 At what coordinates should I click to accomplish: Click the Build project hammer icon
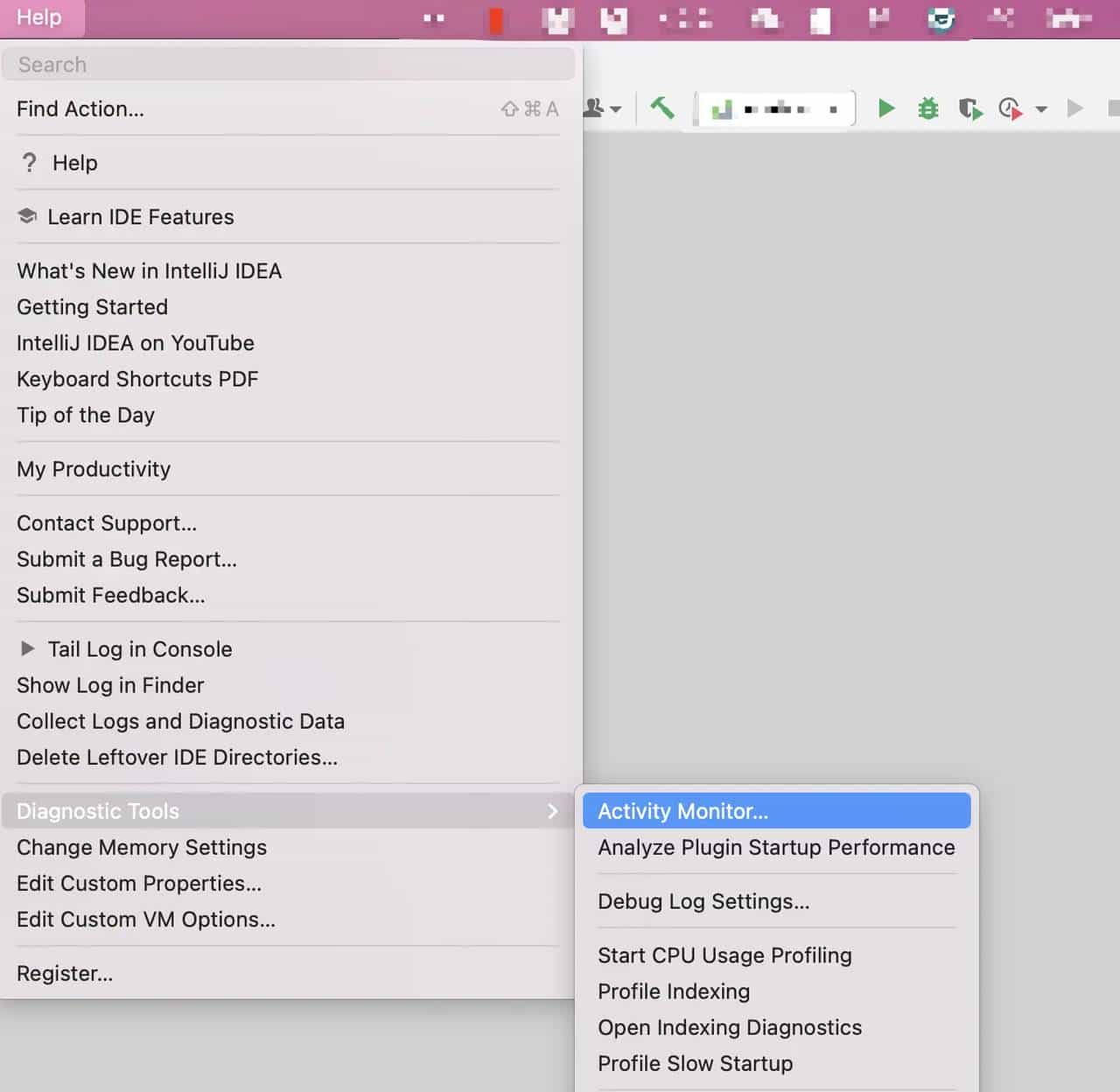tap(662, 108)
